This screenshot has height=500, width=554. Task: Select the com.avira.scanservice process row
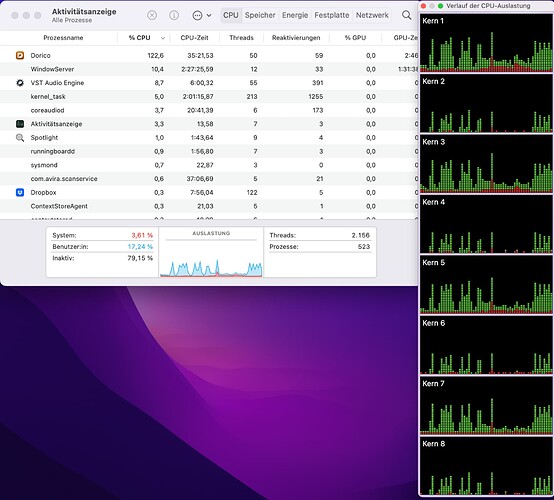(209, 179)
